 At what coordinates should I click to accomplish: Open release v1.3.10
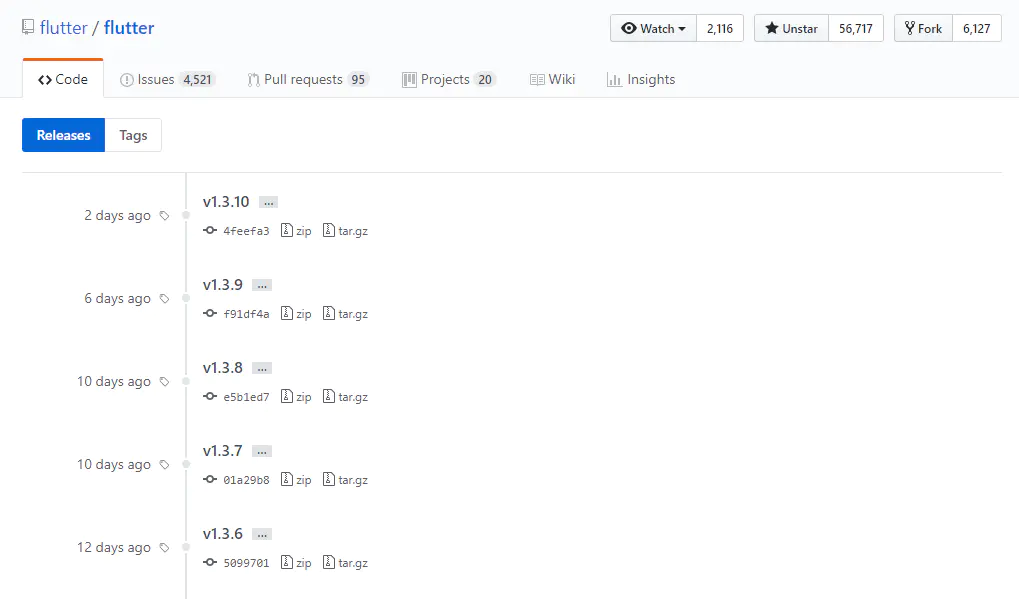226,201
